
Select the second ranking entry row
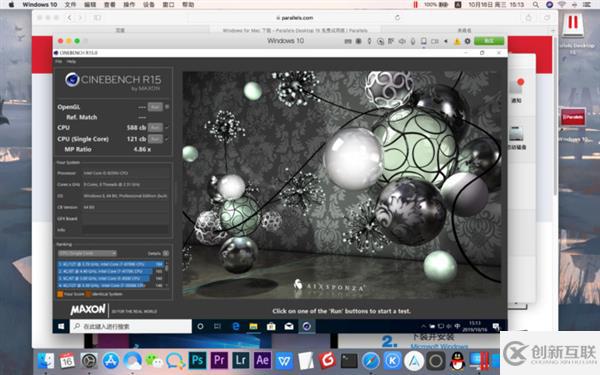(110, 271)
